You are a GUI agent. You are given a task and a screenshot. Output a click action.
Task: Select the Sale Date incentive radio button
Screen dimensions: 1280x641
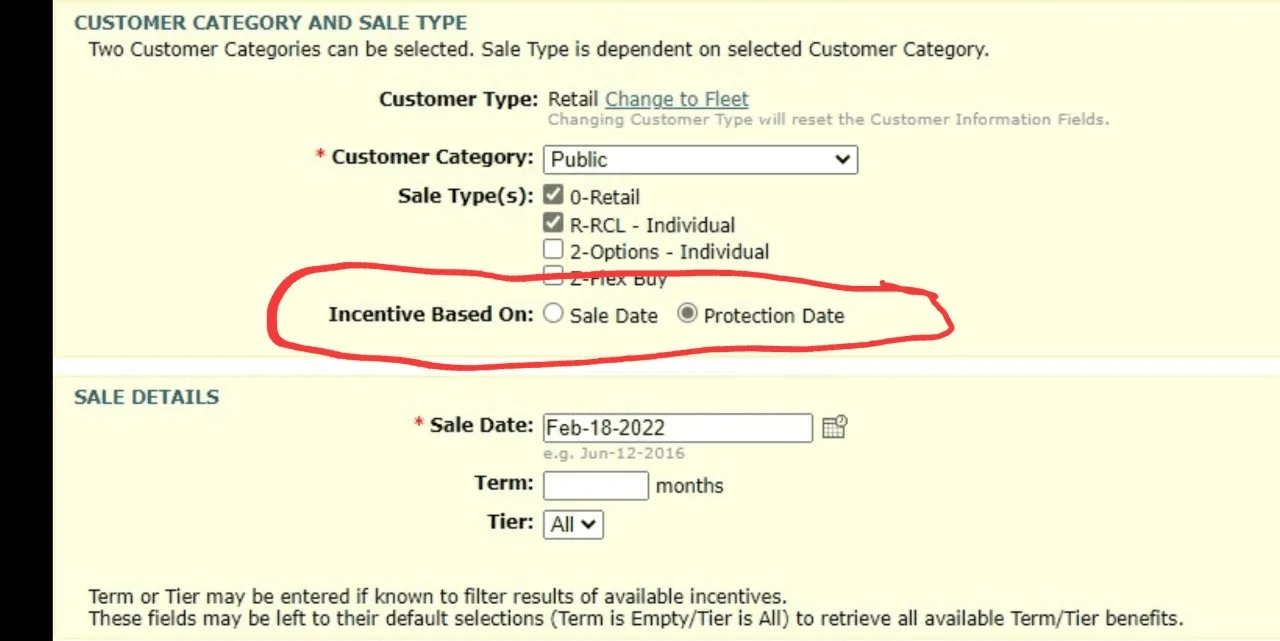pyautogui.click(x=553, y=314)
